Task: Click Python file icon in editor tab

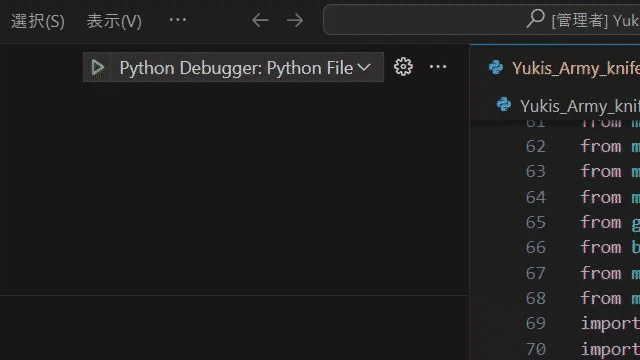Action: click(496, 67)
